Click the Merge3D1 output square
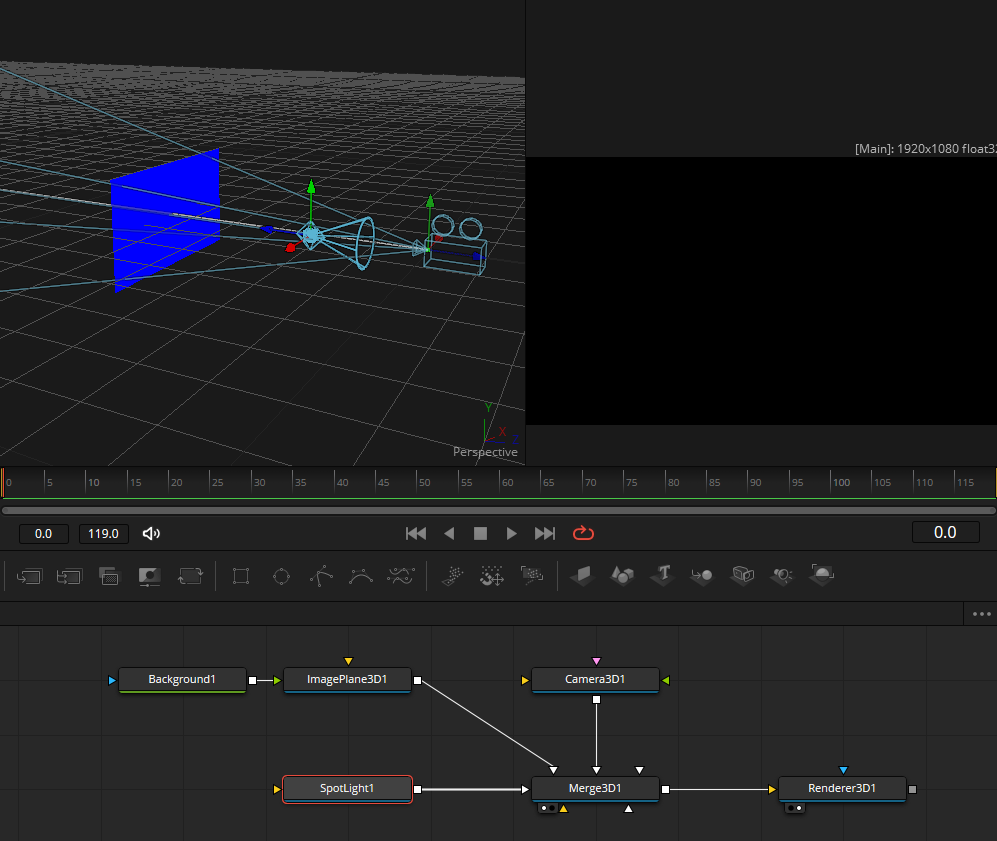The width and height of the screenshot is (997, 841). [666, 790]
